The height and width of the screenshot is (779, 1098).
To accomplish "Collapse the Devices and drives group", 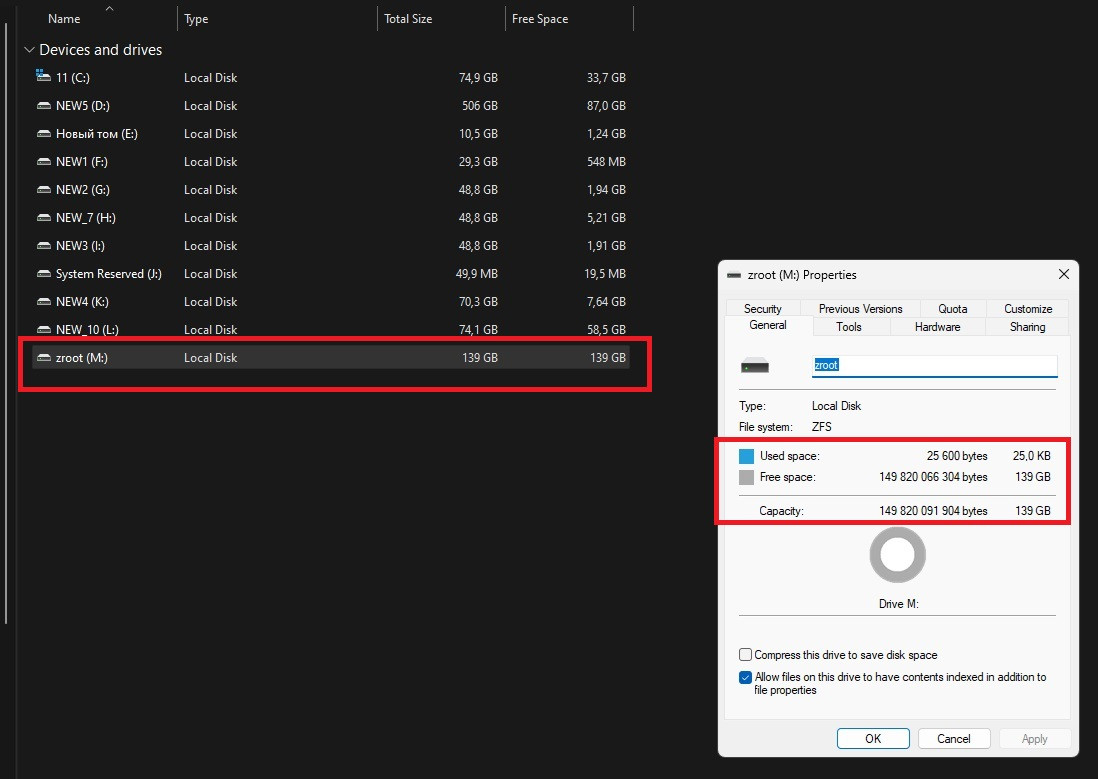I will (29, 50).
